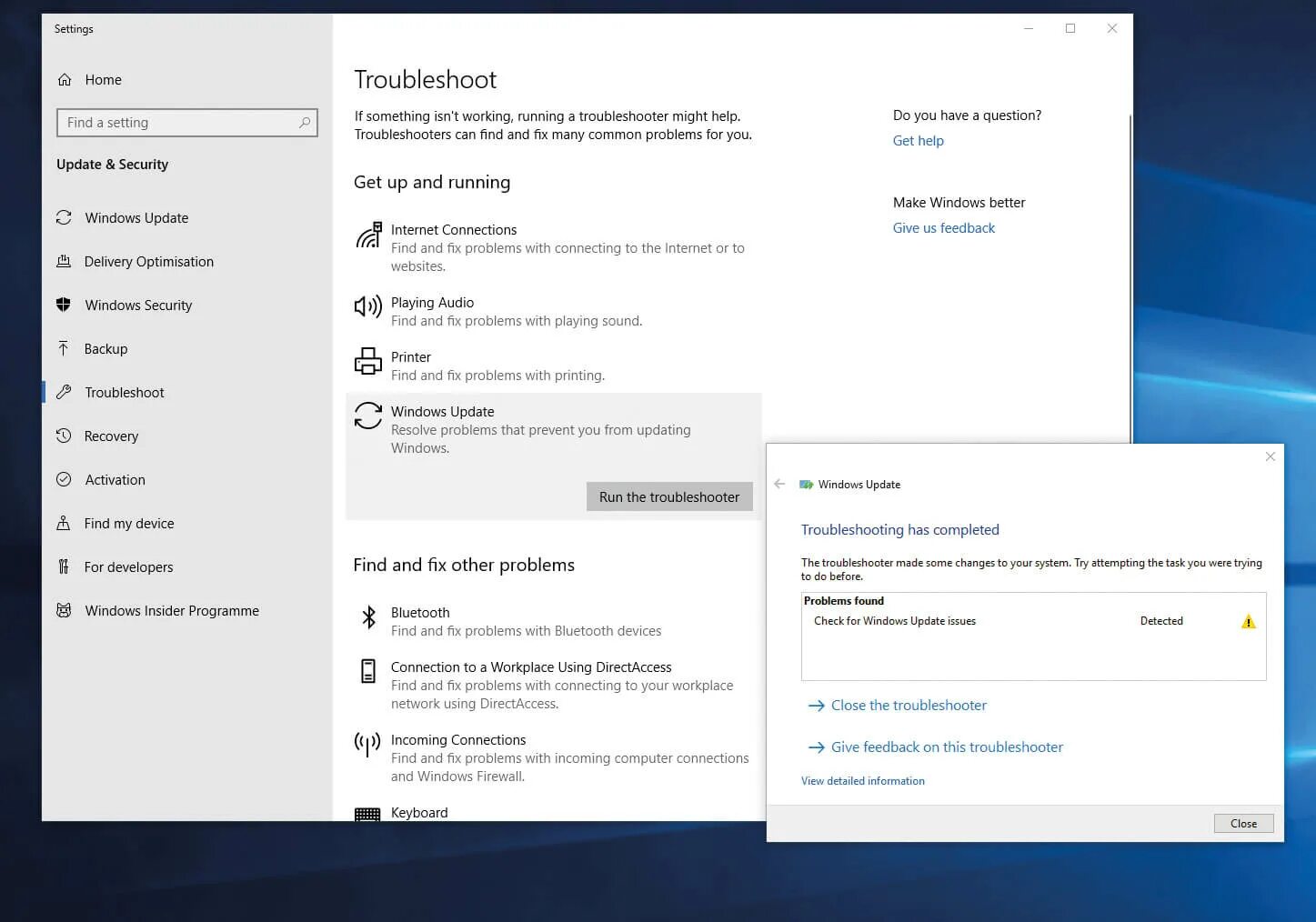Maximize the Settings window
The image size is (1316, 922).
pos(1070,28)
